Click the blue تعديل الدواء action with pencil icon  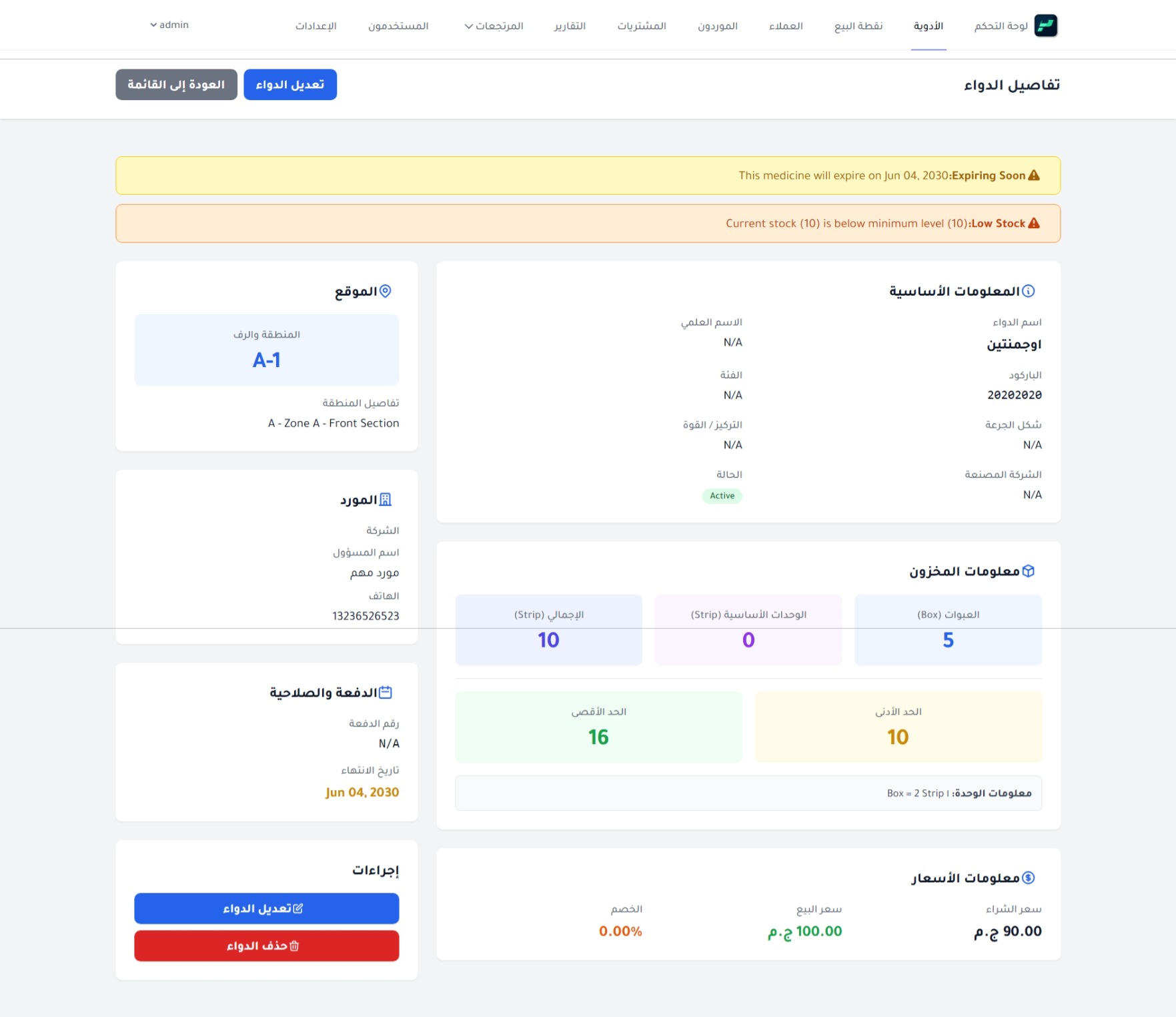pyautogui.click(x=267, y=909)
